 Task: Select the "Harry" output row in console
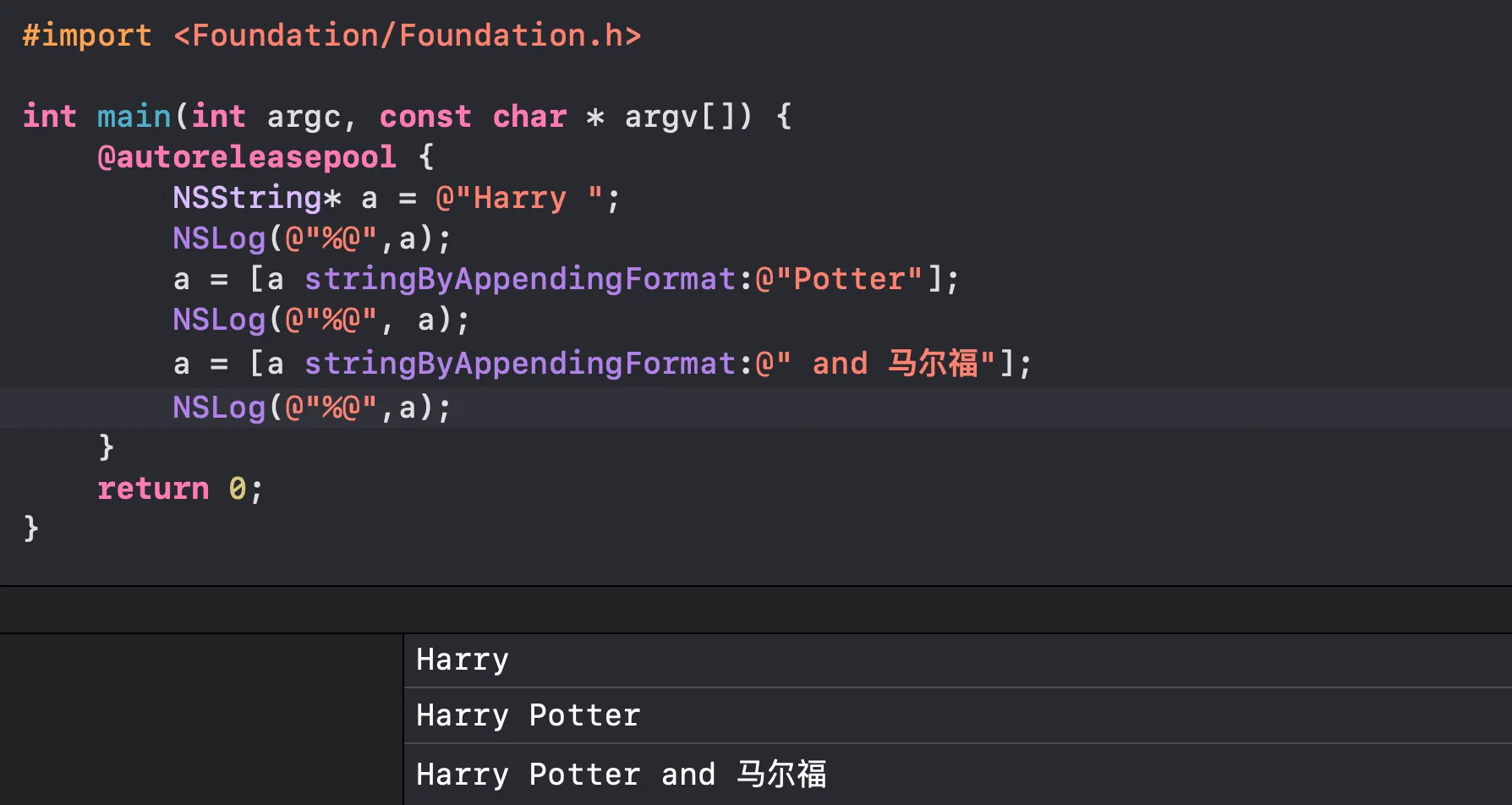pos(958,660)
